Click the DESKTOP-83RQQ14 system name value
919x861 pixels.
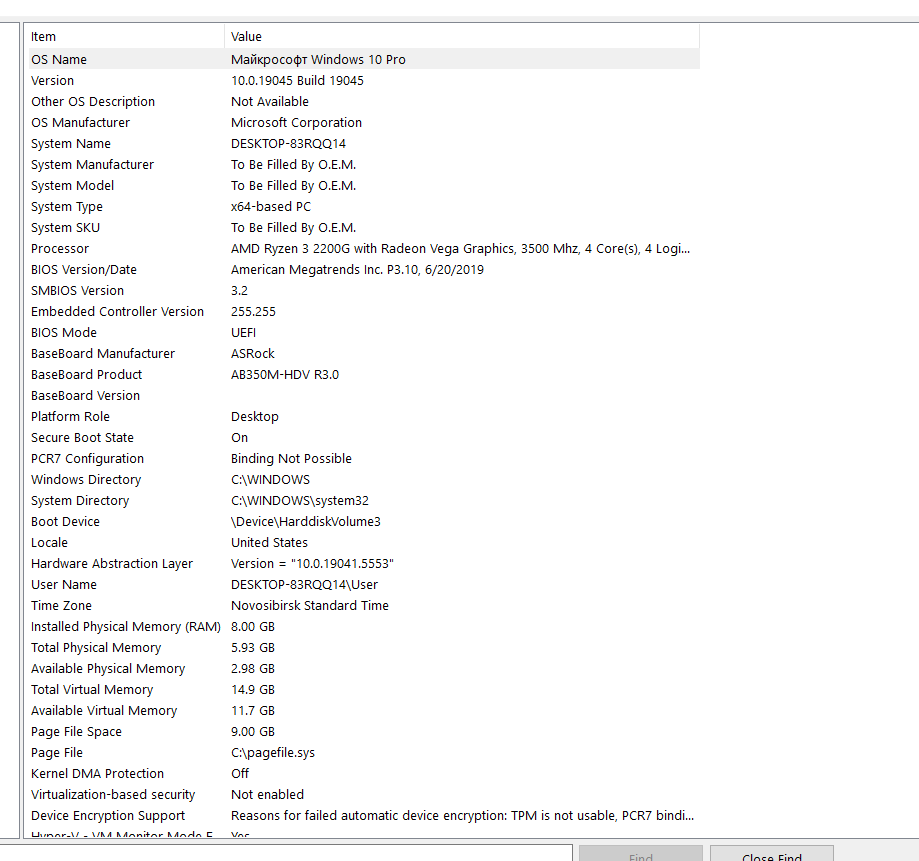click(x=288, y=144)
